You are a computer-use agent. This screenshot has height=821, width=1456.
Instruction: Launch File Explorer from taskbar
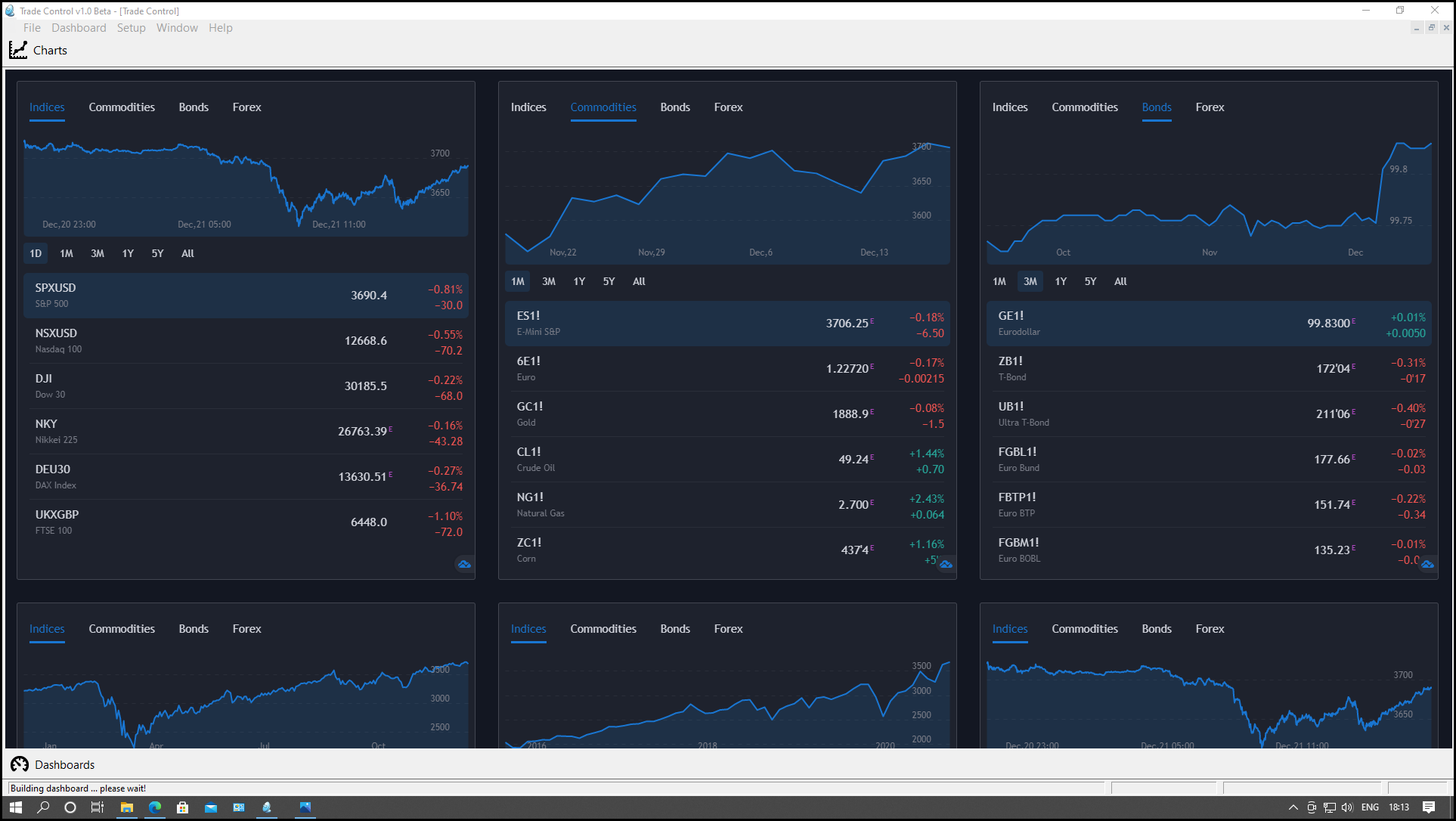point(126,807)
